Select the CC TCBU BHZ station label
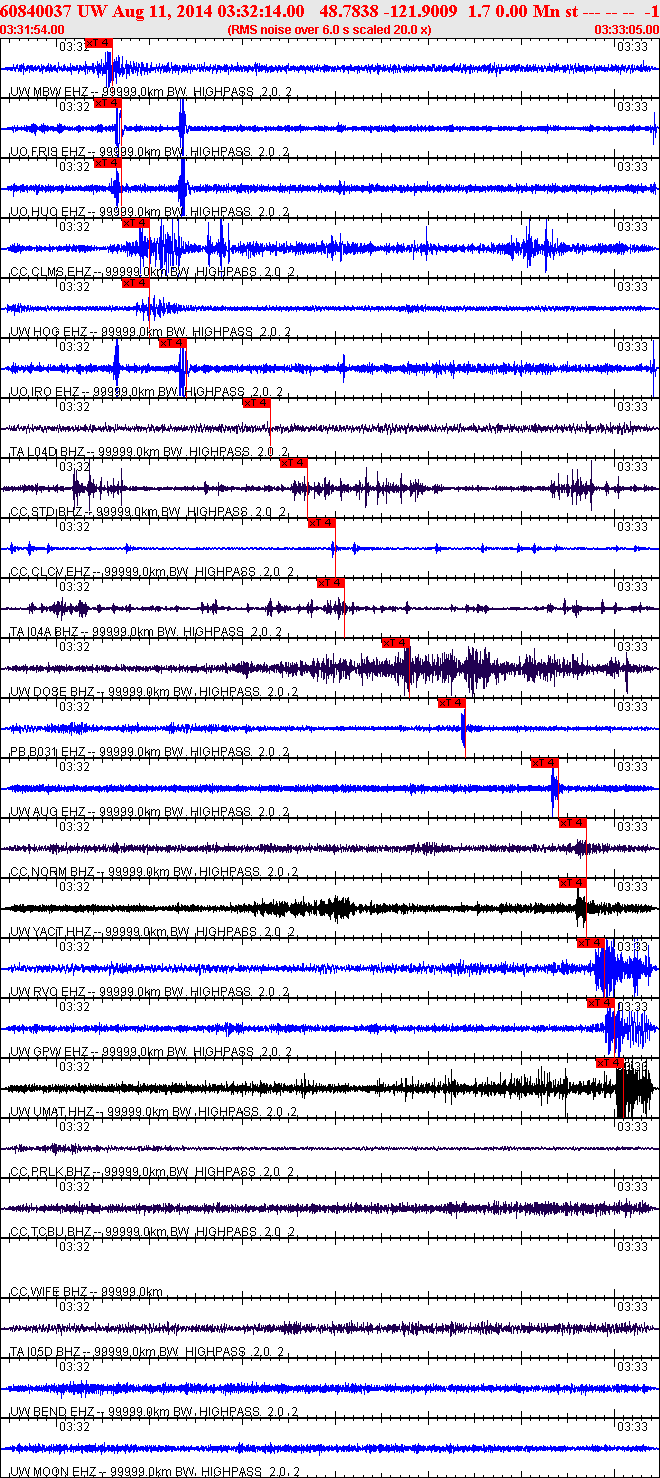Image resolution: width=660 pixels, height=1478 pixels. tap(154, 1231)
